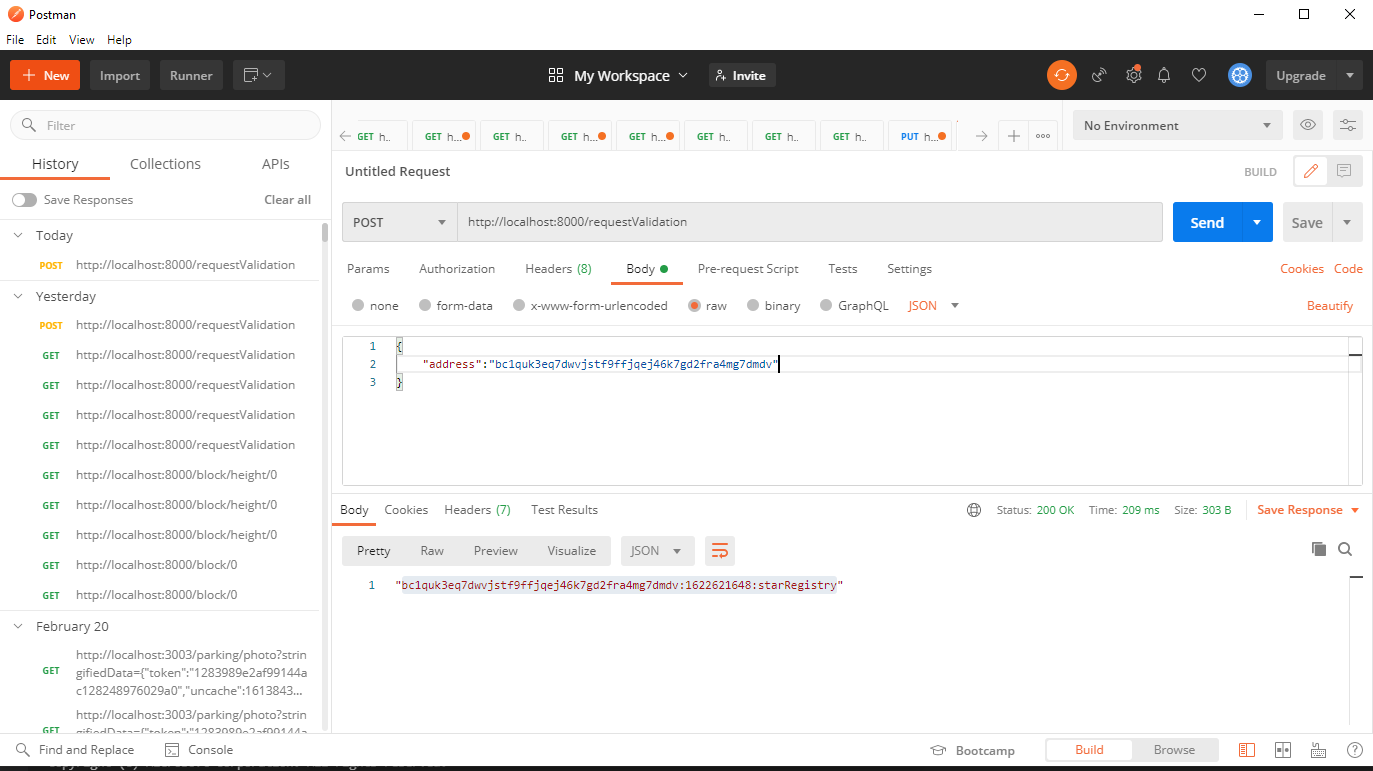Click the Beautify link
Image resolution: width=1373 pixels, height=771 pixels.
(x=1330, y=306)
